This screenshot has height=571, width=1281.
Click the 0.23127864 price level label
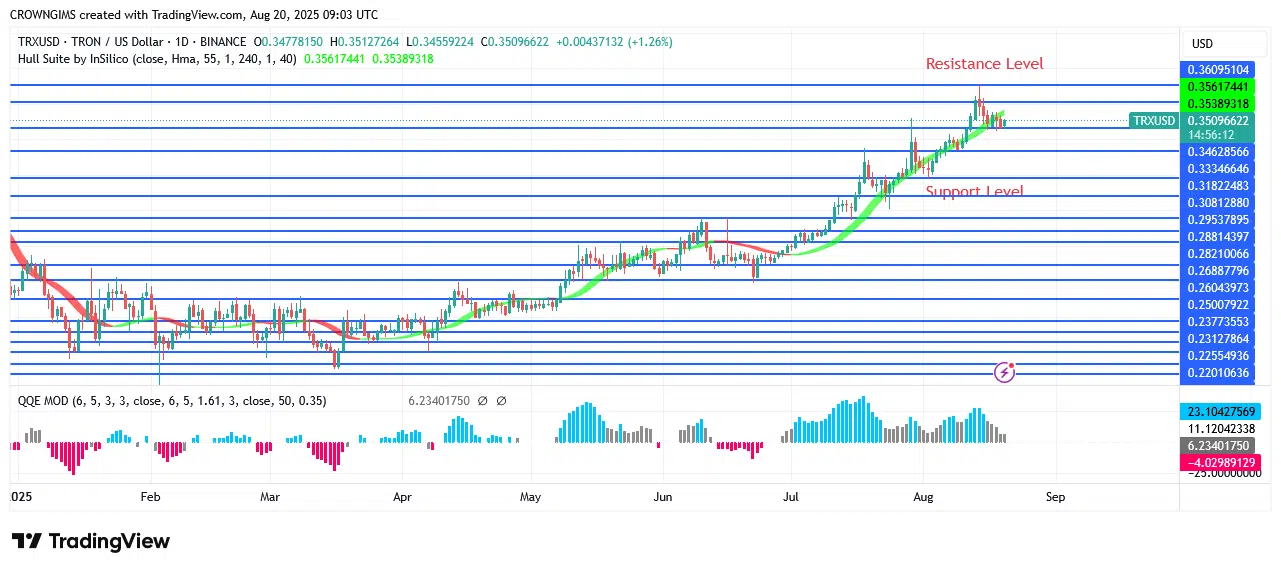pyautogui.click(x=1218, y=339)
